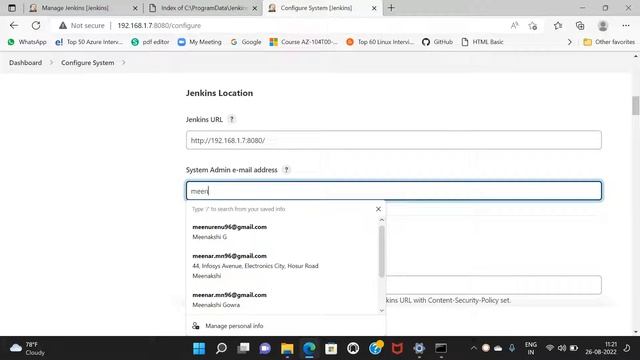640x360 pixels.
Task: Open a new browser tab
Action: 391,8
